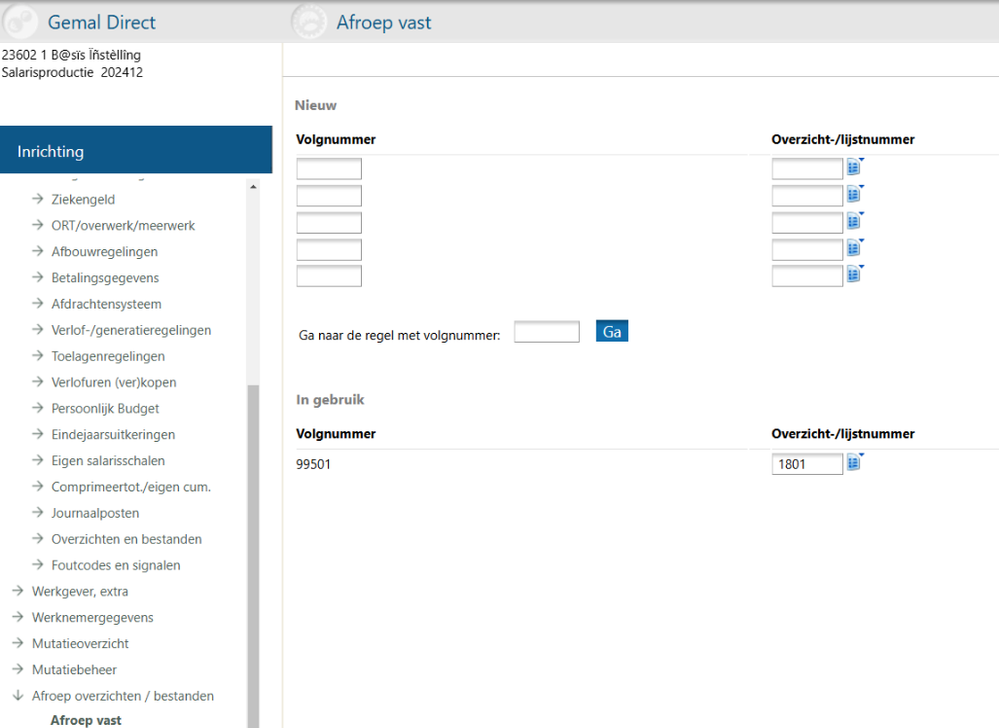
Task: Focus the 'Ga naar de regel met volgnummer' field
Action: tap(547, 332)
